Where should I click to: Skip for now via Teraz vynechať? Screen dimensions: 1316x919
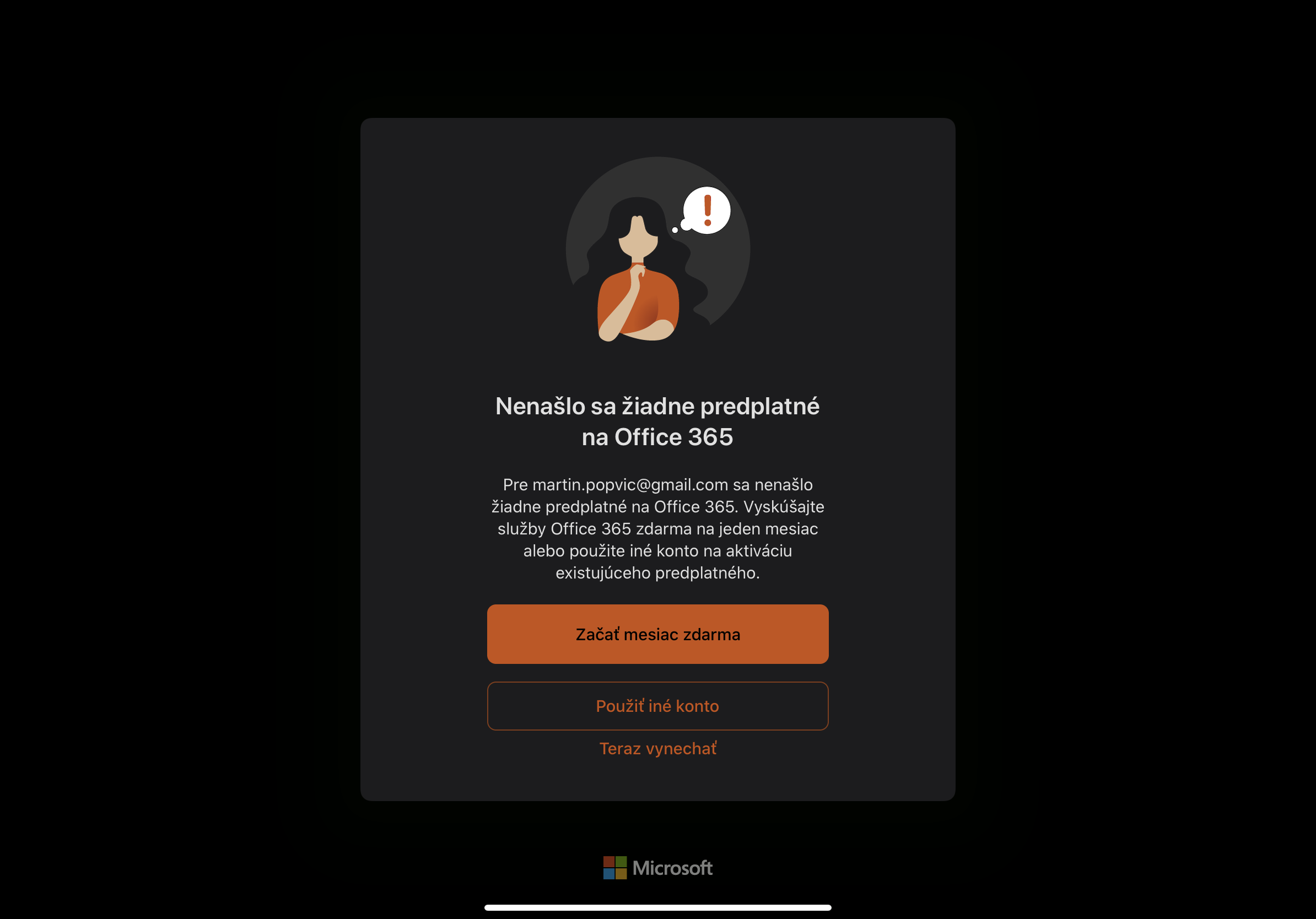[657, 749]
